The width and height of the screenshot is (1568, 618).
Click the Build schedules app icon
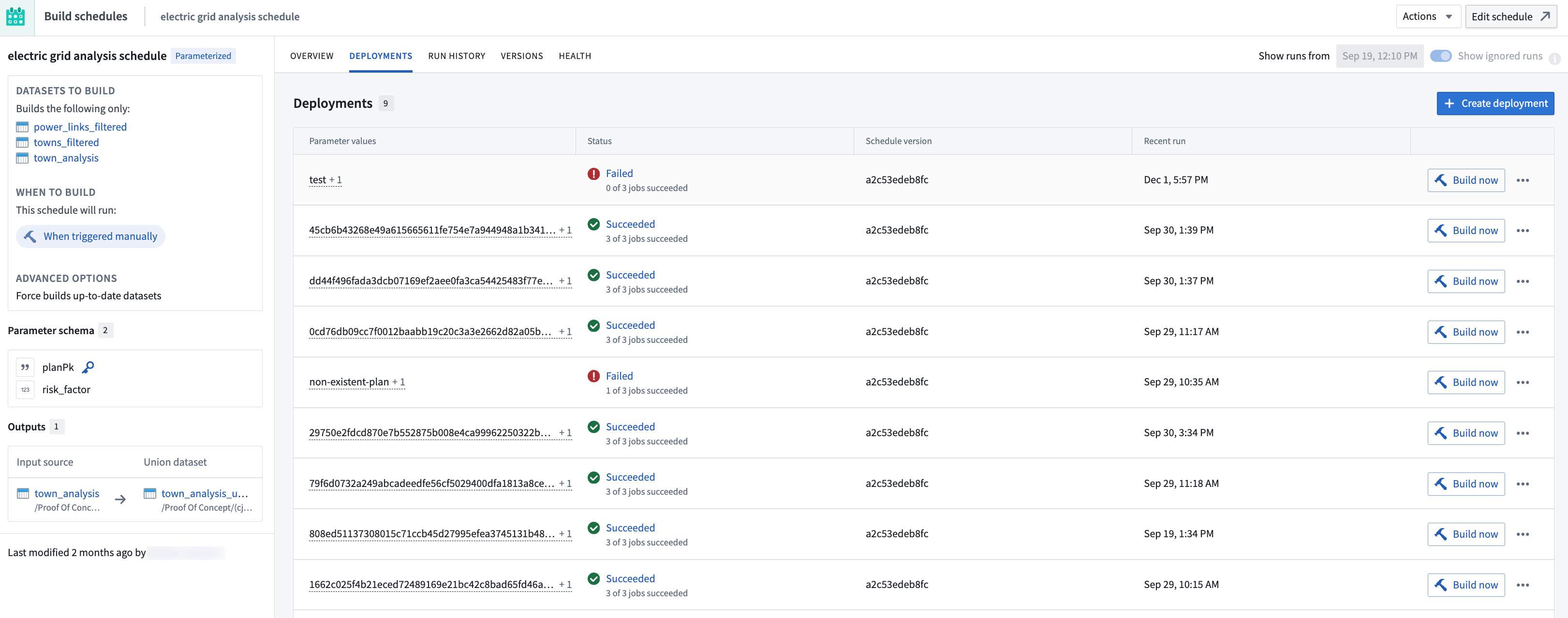point(16,16)
